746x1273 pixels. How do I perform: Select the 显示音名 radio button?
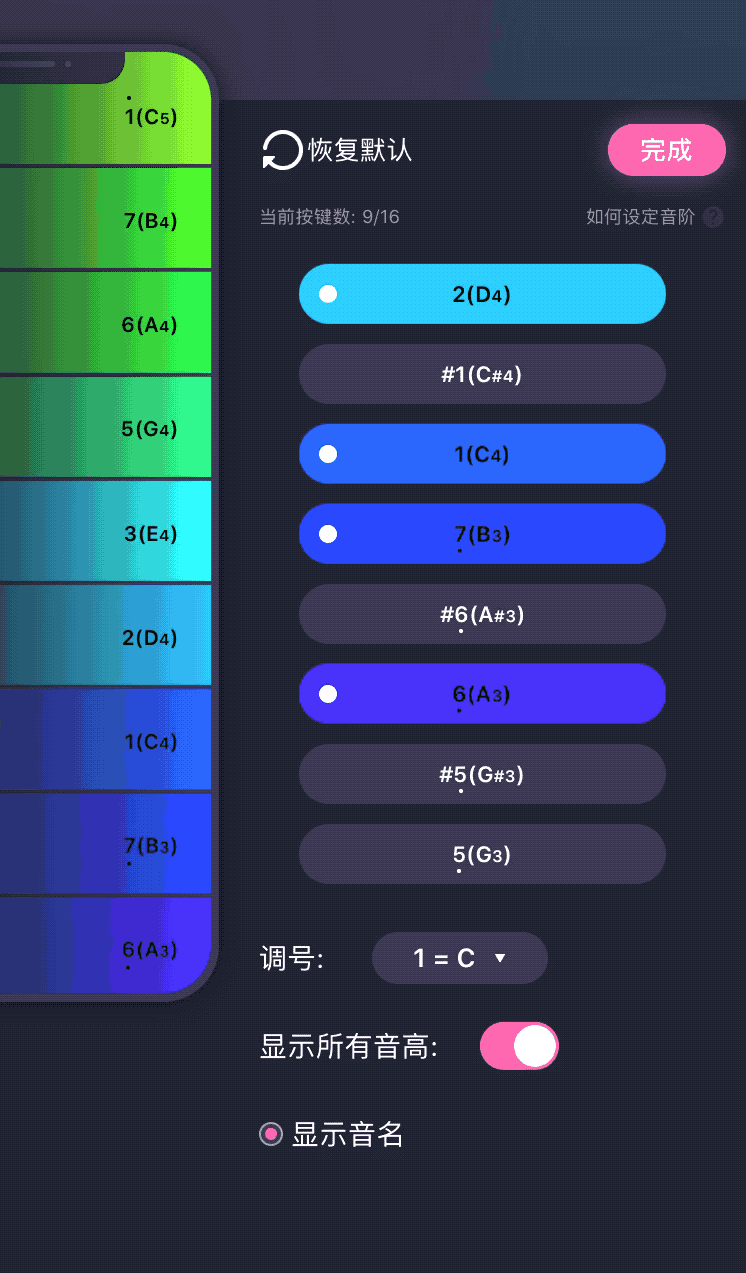[270, 1134]
